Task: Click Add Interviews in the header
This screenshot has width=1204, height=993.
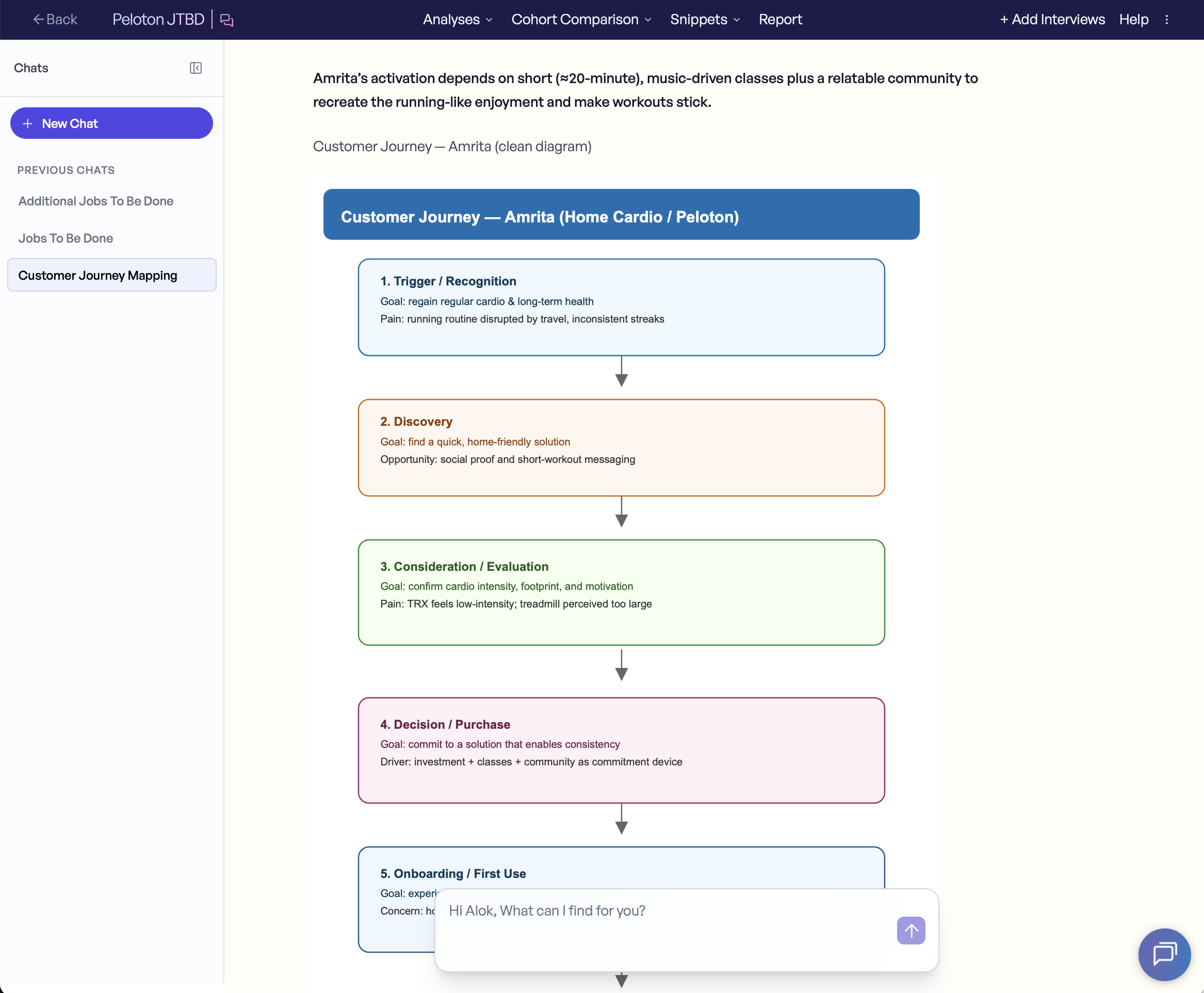Action: pyautogui.click(x=1052, y=20)
